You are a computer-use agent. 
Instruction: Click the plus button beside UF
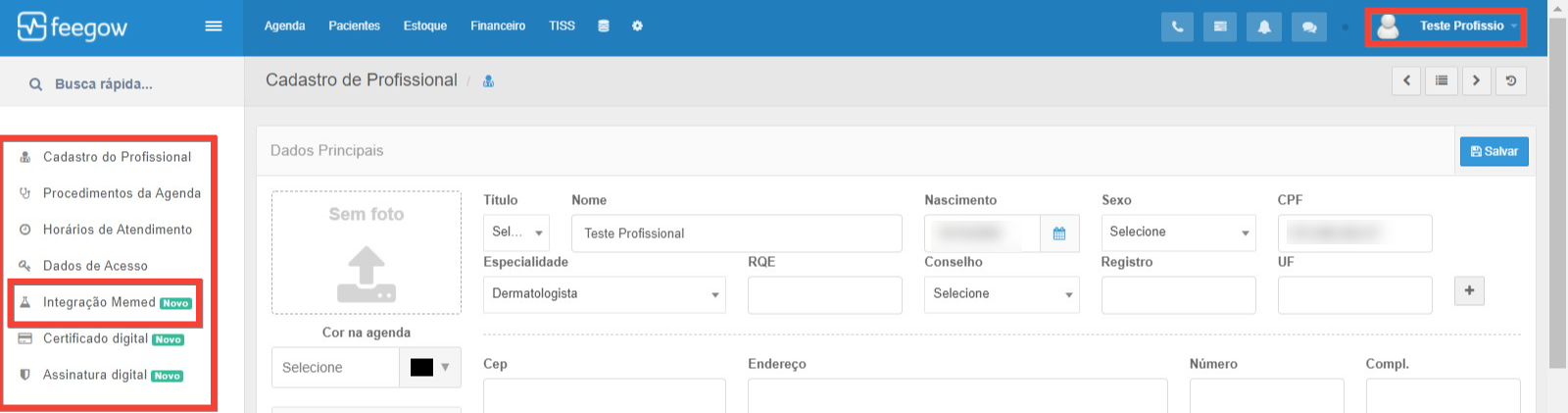point(1469,290)
